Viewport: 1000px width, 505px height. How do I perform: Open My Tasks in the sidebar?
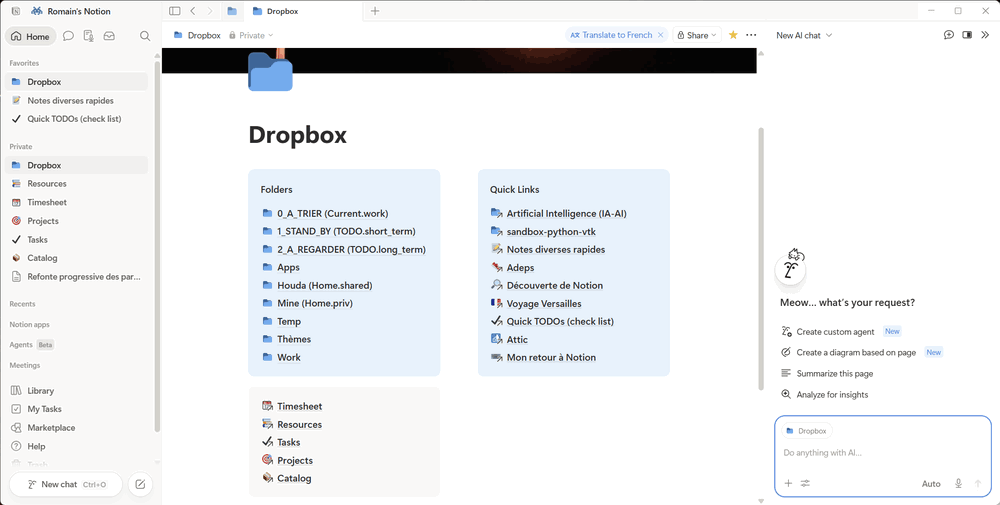77,409
